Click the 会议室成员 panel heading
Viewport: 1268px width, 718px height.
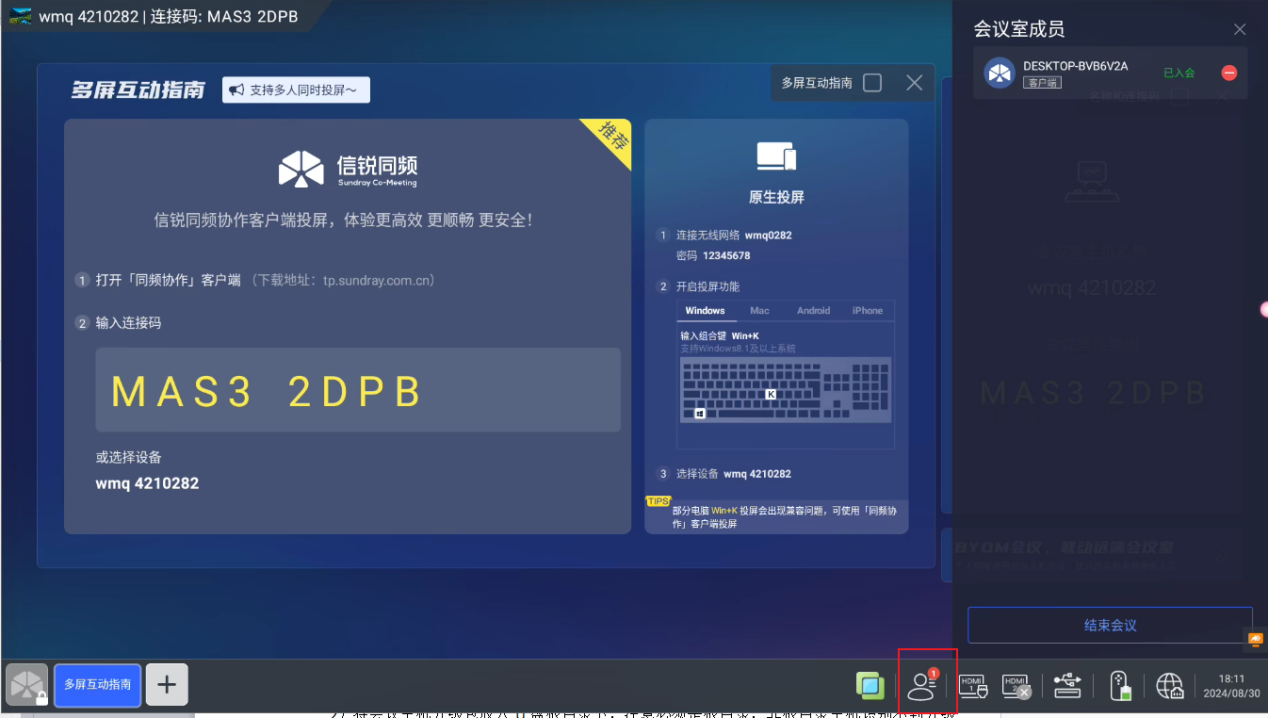(1019, 30)
